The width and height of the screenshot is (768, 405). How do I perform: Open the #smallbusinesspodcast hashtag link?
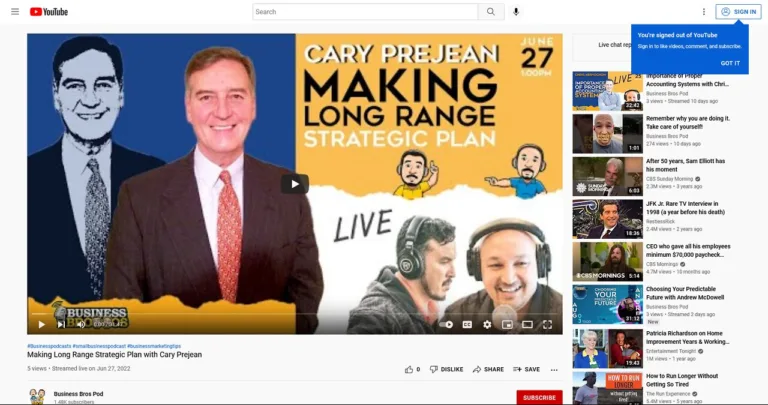click(99, 346)
